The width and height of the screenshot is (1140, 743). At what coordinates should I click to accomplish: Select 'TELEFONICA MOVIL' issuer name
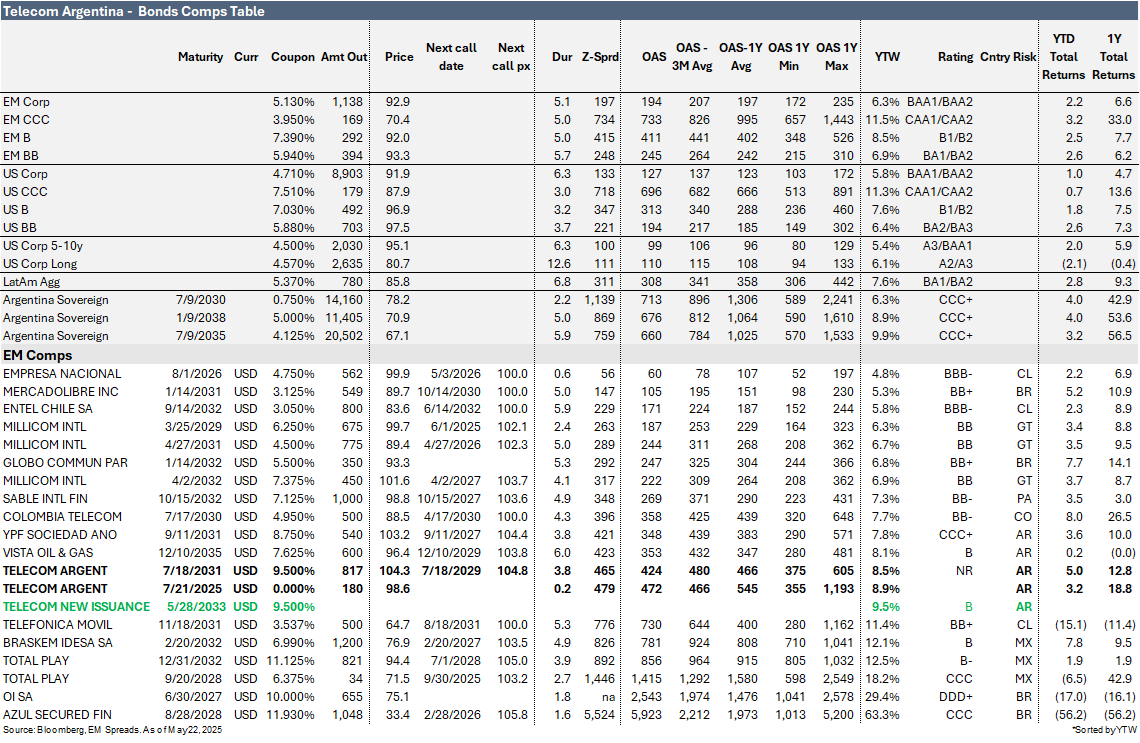pos(57,624)
